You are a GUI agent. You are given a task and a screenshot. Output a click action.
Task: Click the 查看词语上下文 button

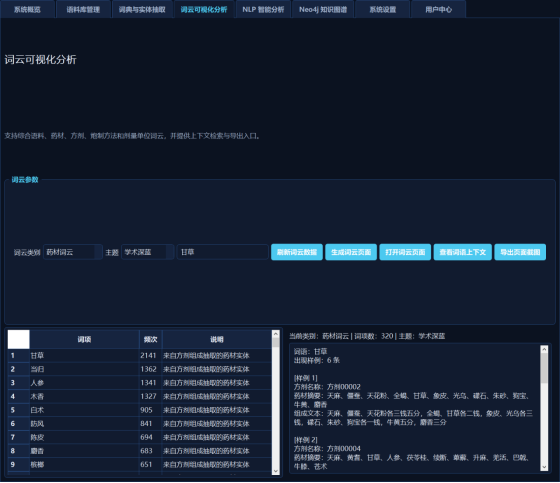462,252
